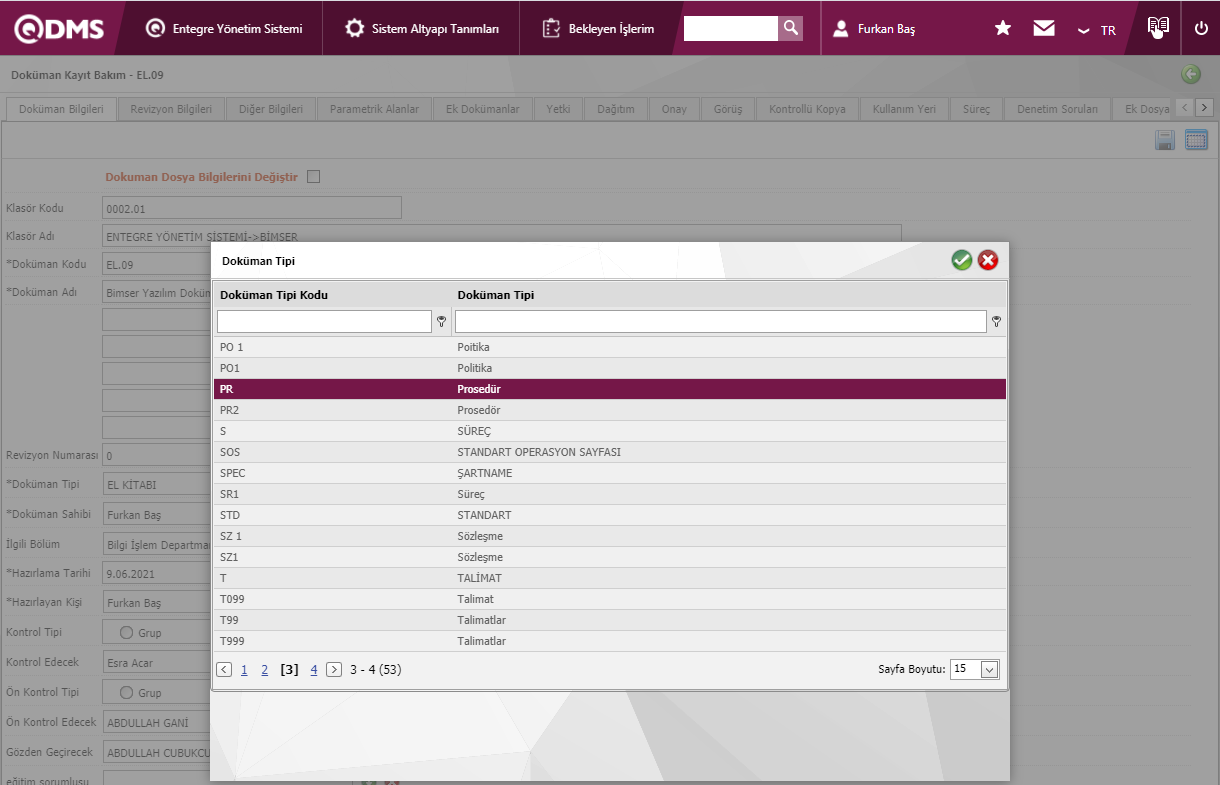Click the power logout icon

tap(1201, 29)
